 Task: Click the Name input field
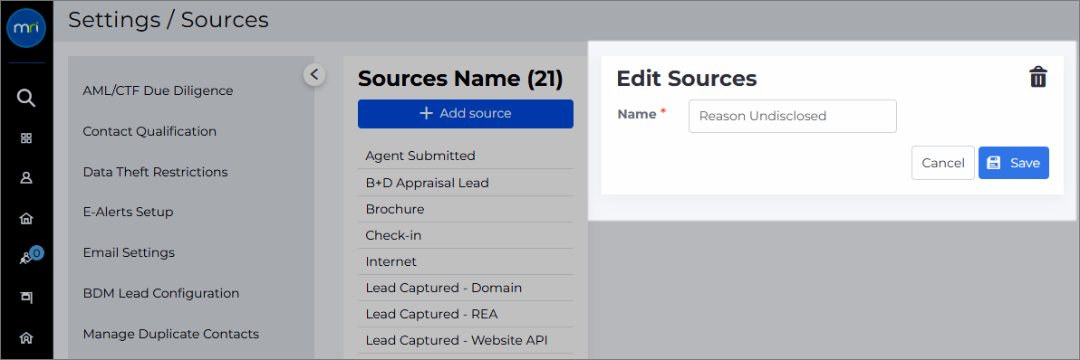(x=792, y=116)
